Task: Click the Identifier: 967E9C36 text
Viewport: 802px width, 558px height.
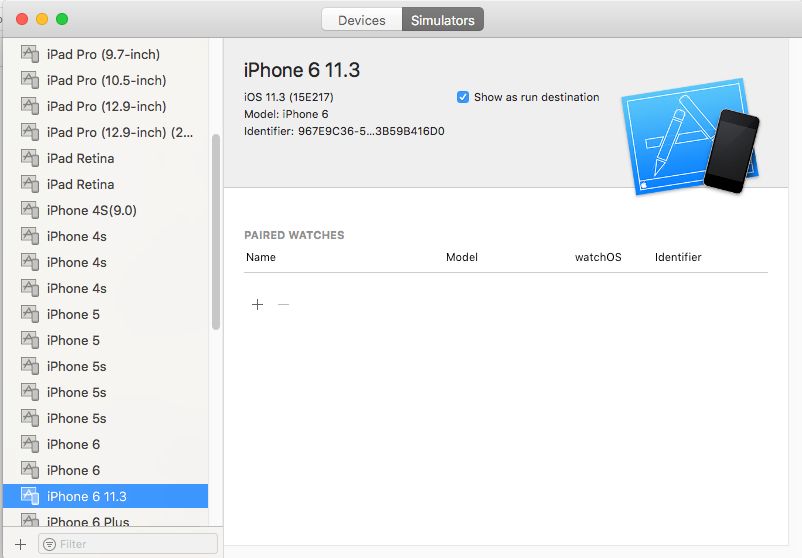Action: coord(344,131)
